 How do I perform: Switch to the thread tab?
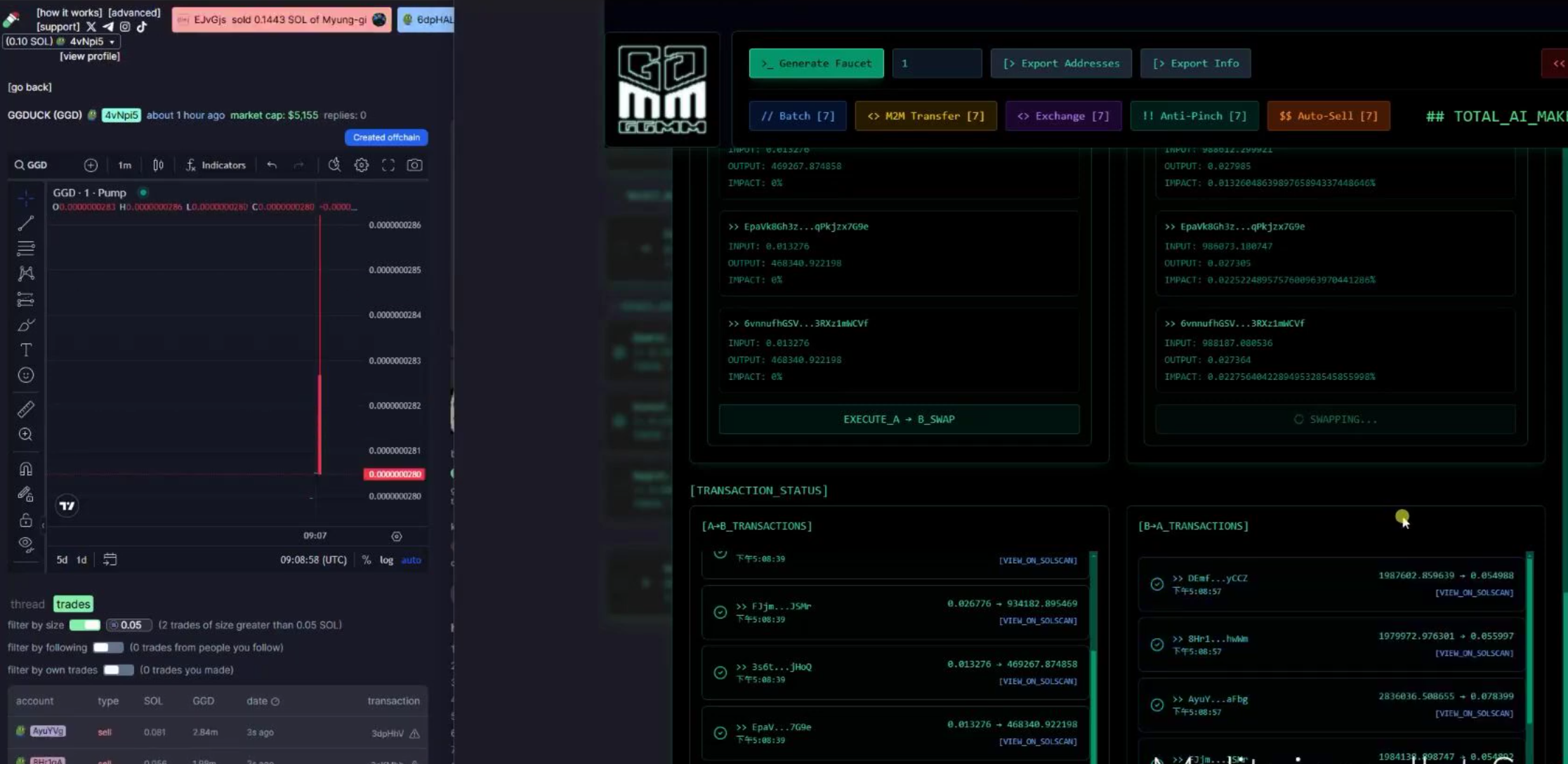coord(27,603)
